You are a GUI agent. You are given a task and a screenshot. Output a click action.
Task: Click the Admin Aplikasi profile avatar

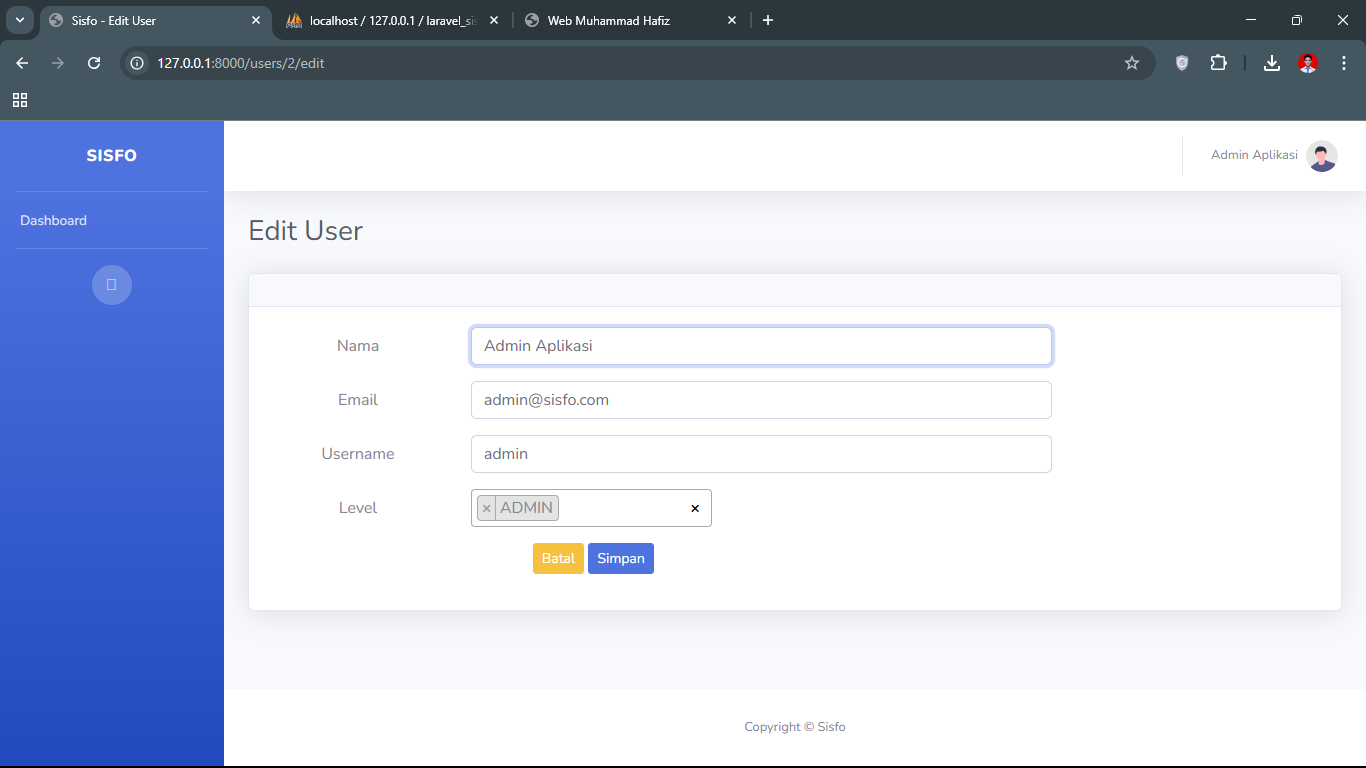click(x=1321, y=156)
